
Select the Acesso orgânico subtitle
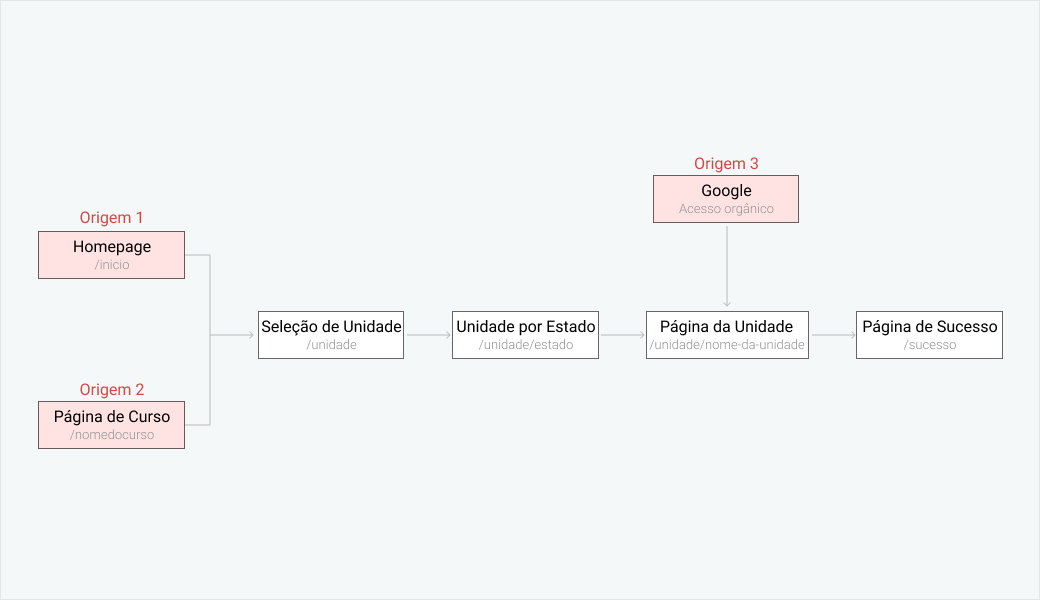[726, 209]
